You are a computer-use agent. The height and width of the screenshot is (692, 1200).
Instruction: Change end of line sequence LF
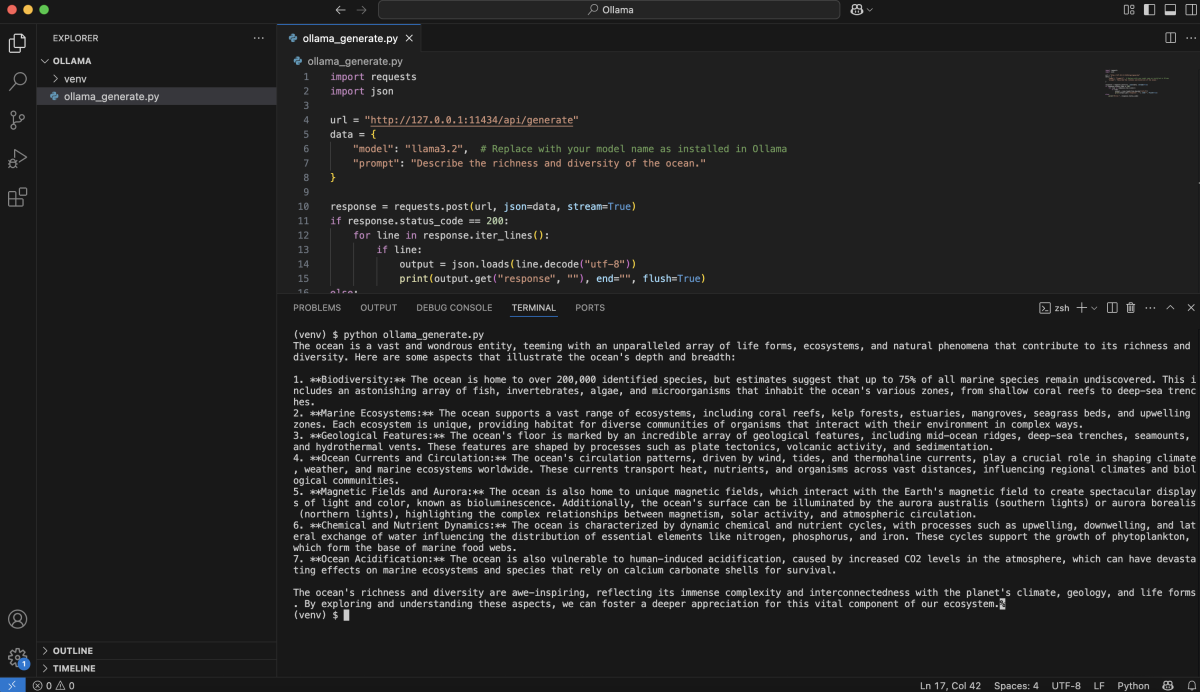[1099, 685]
